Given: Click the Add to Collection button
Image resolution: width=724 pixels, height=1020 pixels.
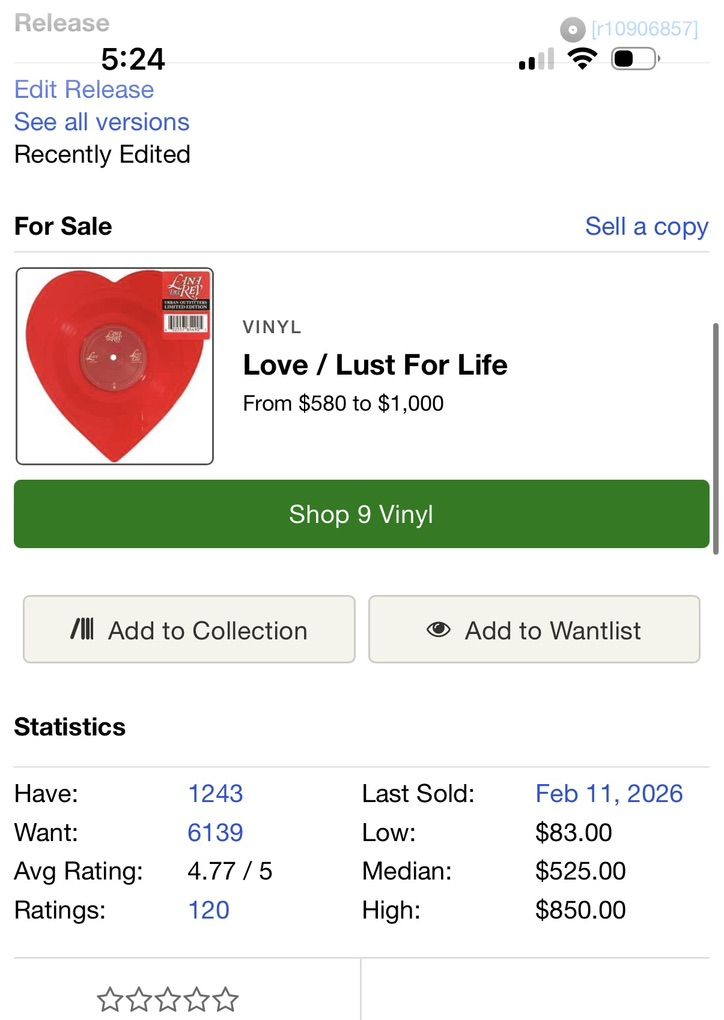Looking at the screenshot, I should point(189,630).
